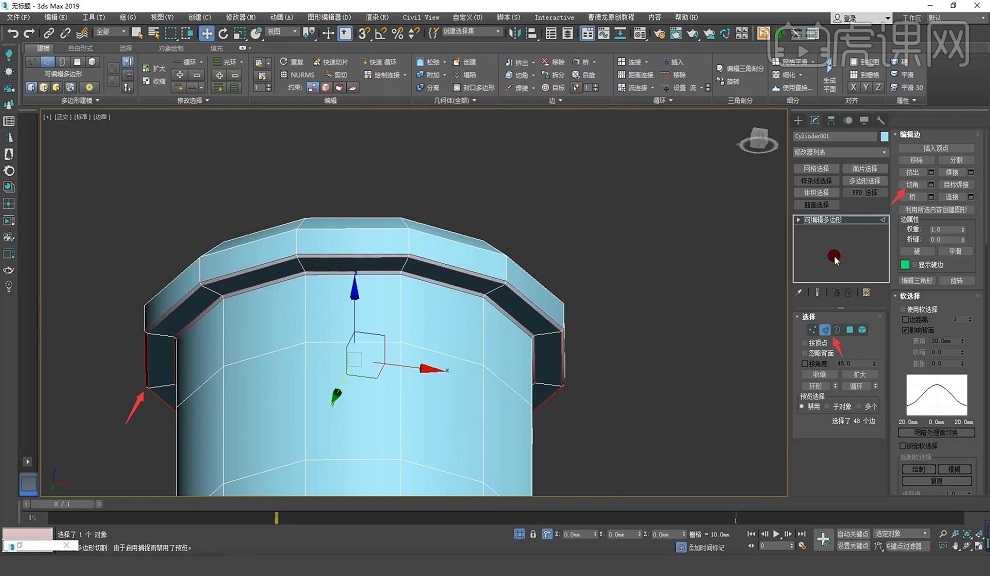Toggle the 忽略背面 checkbox
This screenshot has height=576, width=990.
pos(804,353)
